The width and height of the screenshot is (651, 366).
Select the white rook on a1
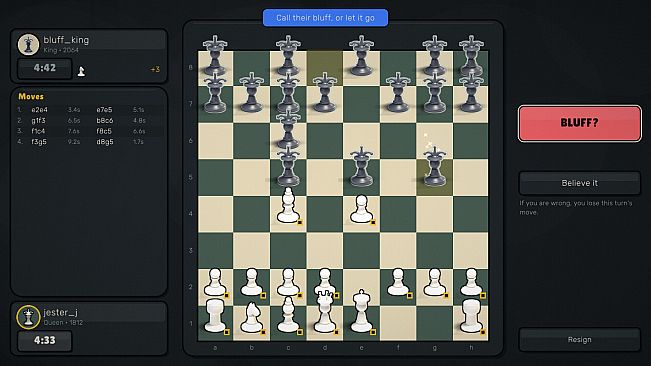(x=215, y=317)
